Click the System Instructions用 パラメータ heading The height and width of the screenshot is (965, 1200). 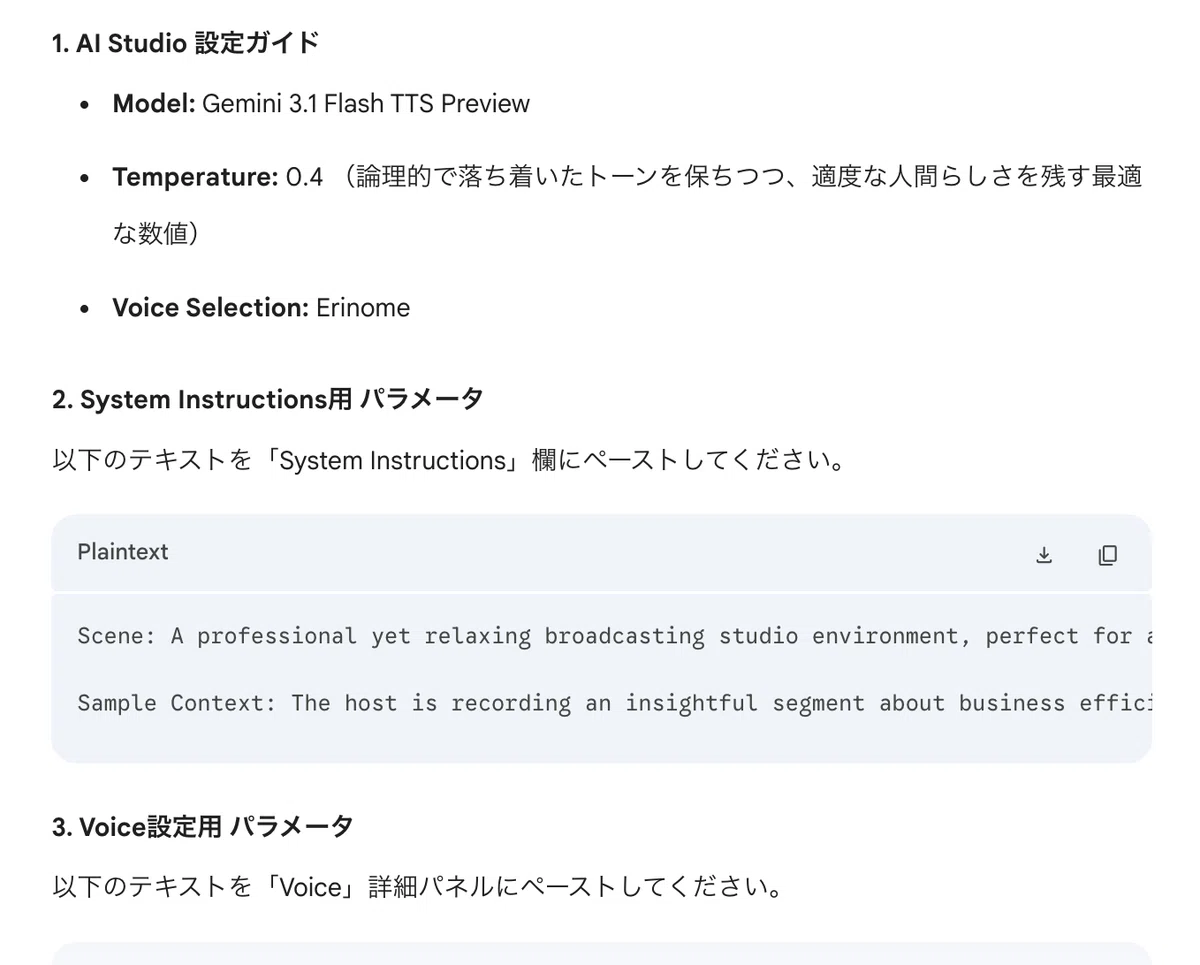(x=268, y=399)
